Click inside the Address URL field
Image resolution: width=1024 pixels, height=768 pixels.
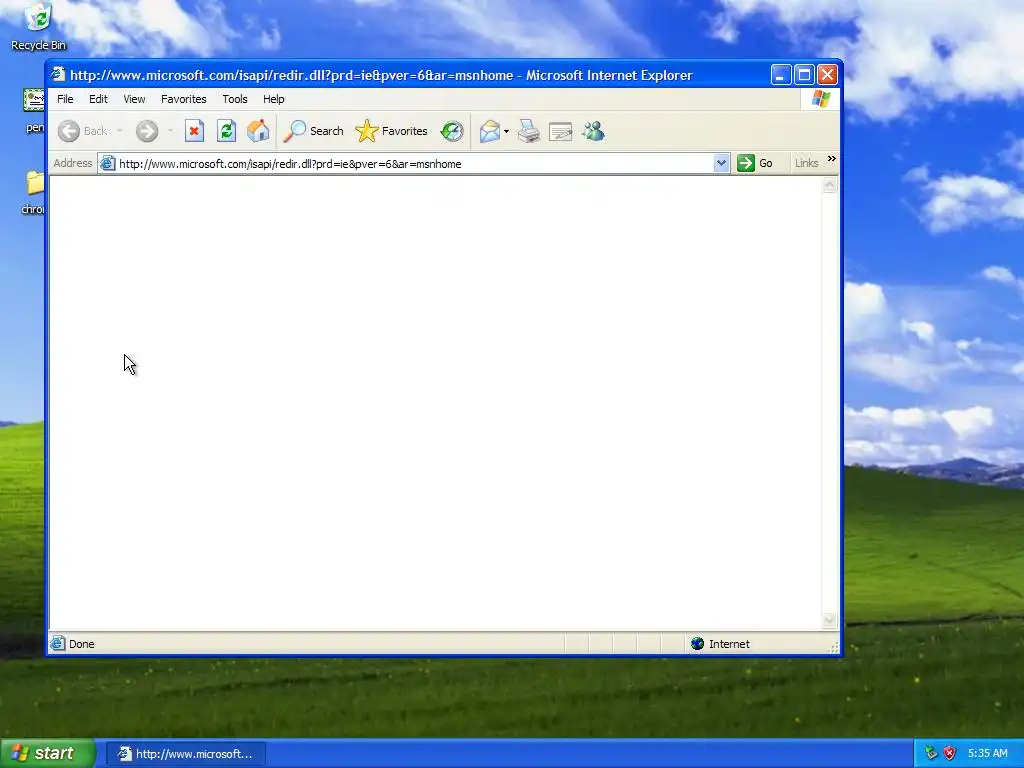click(415, 164)
